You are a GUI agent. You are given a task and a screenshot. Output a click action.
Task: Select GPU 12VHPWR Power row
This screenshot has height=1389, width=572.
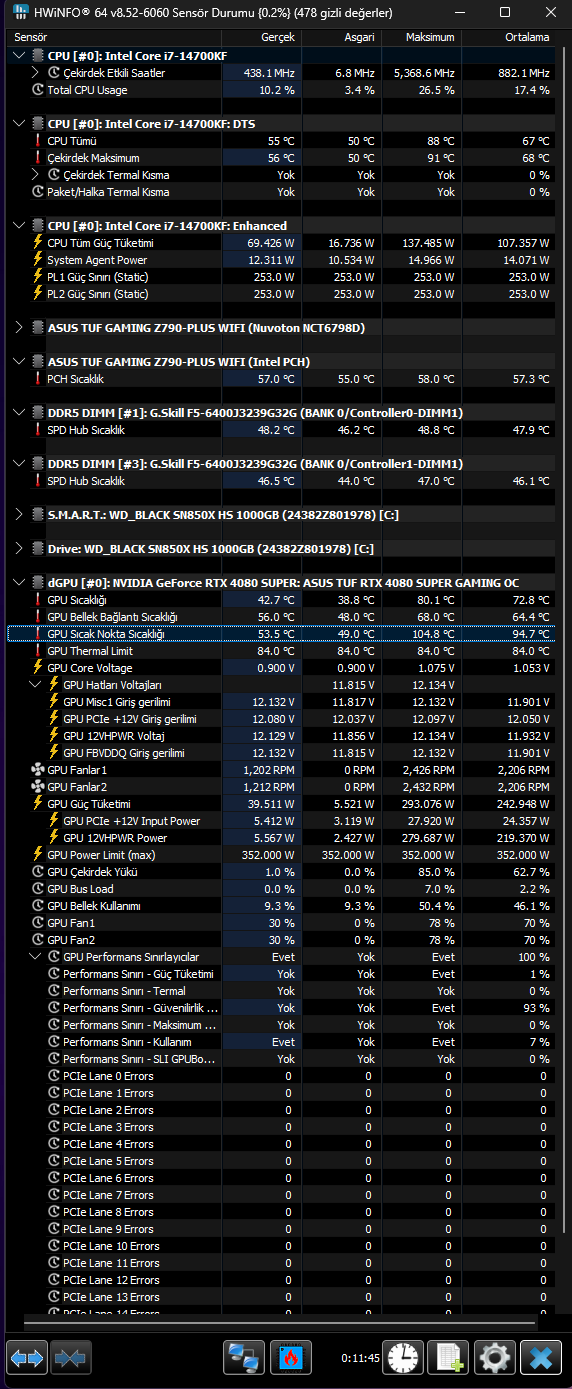pyautogui.click(x=281, y=838)
